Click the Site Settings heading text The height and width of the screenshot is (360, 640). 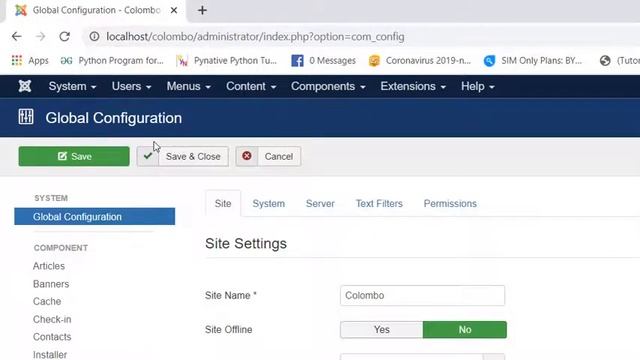246,243
